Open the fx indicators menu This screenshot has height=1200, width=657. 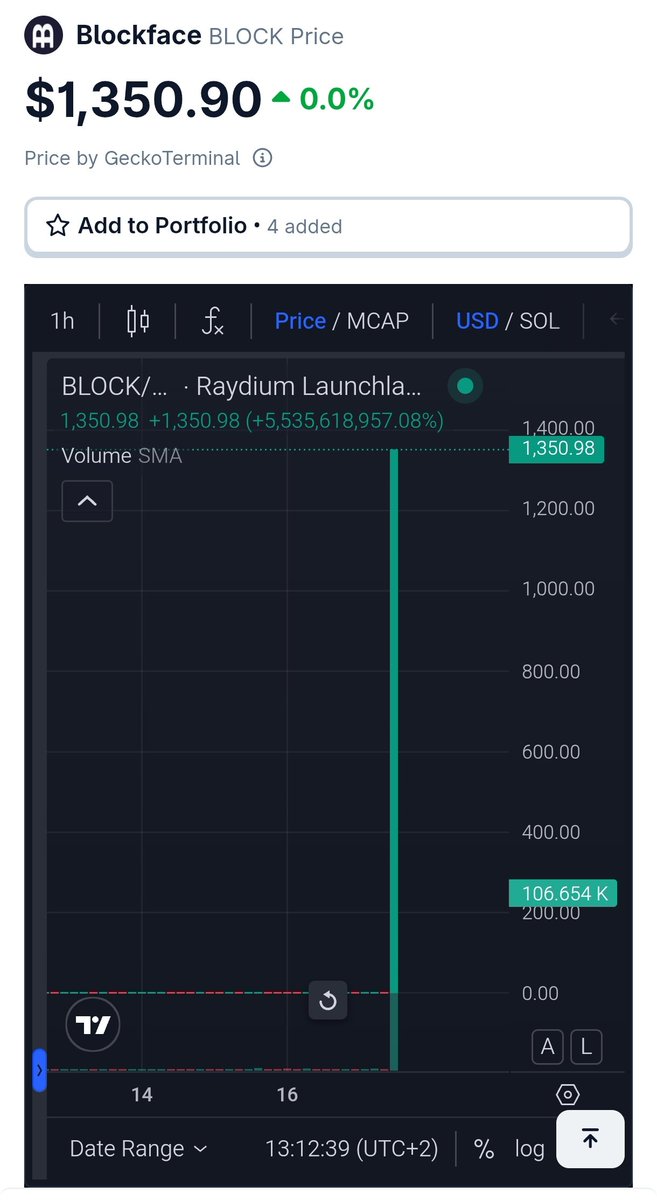point(212,321)
